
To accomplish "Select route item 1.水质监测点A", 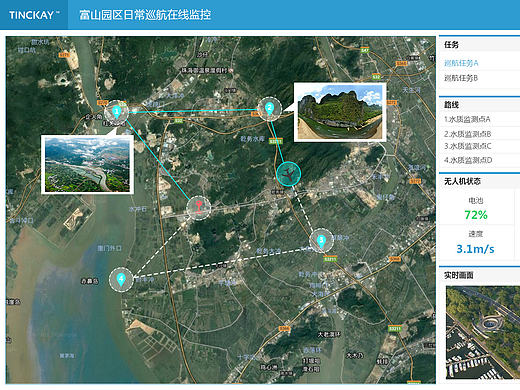I will pyautogui.click(x=467, y=119).
